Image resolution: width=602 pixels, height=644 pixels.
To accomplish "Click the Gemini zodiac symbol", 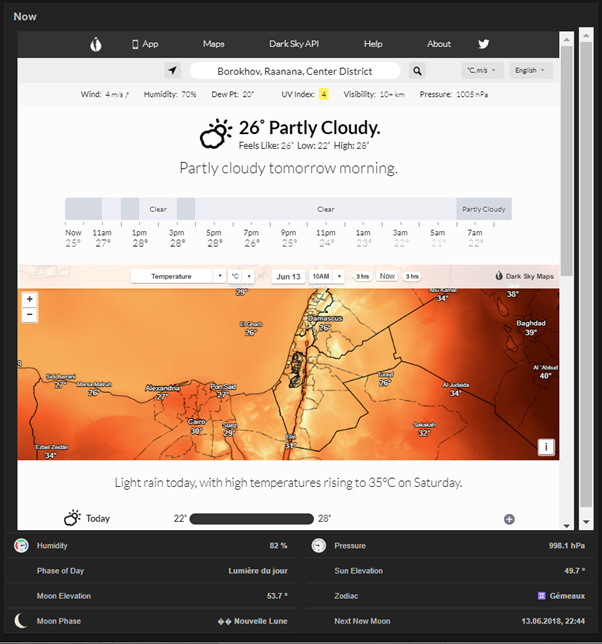I will (542, 596).
